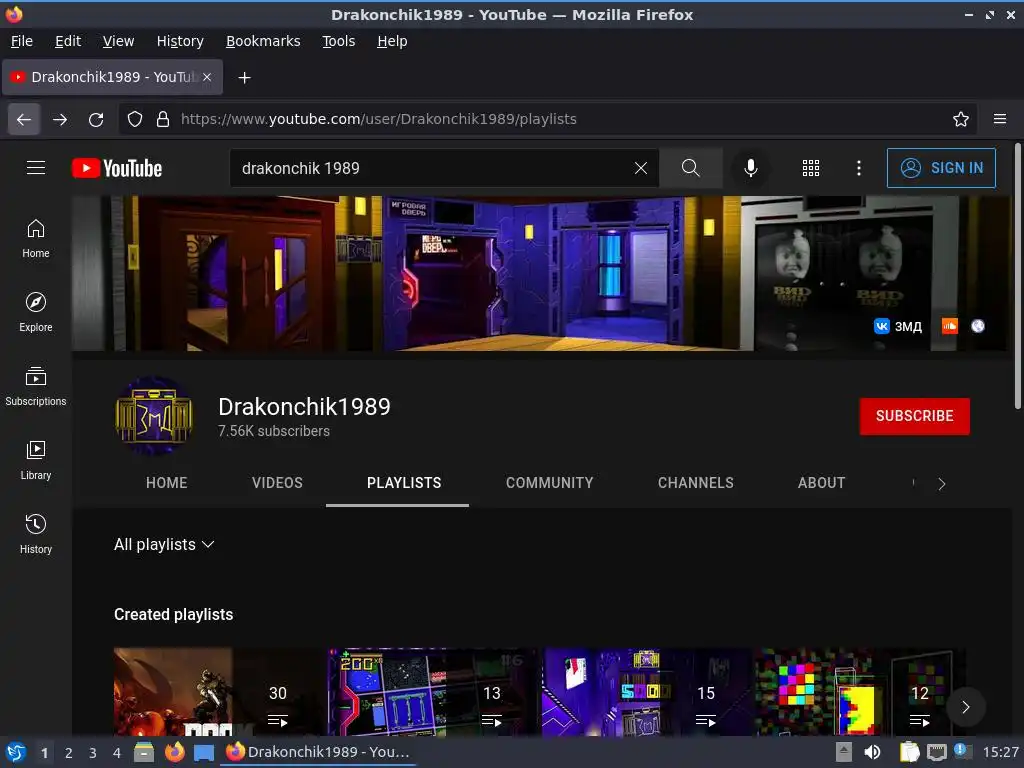Switch to the VIDEOS tab
This screenshot has width=1024, height=768.
coord(278,483)
